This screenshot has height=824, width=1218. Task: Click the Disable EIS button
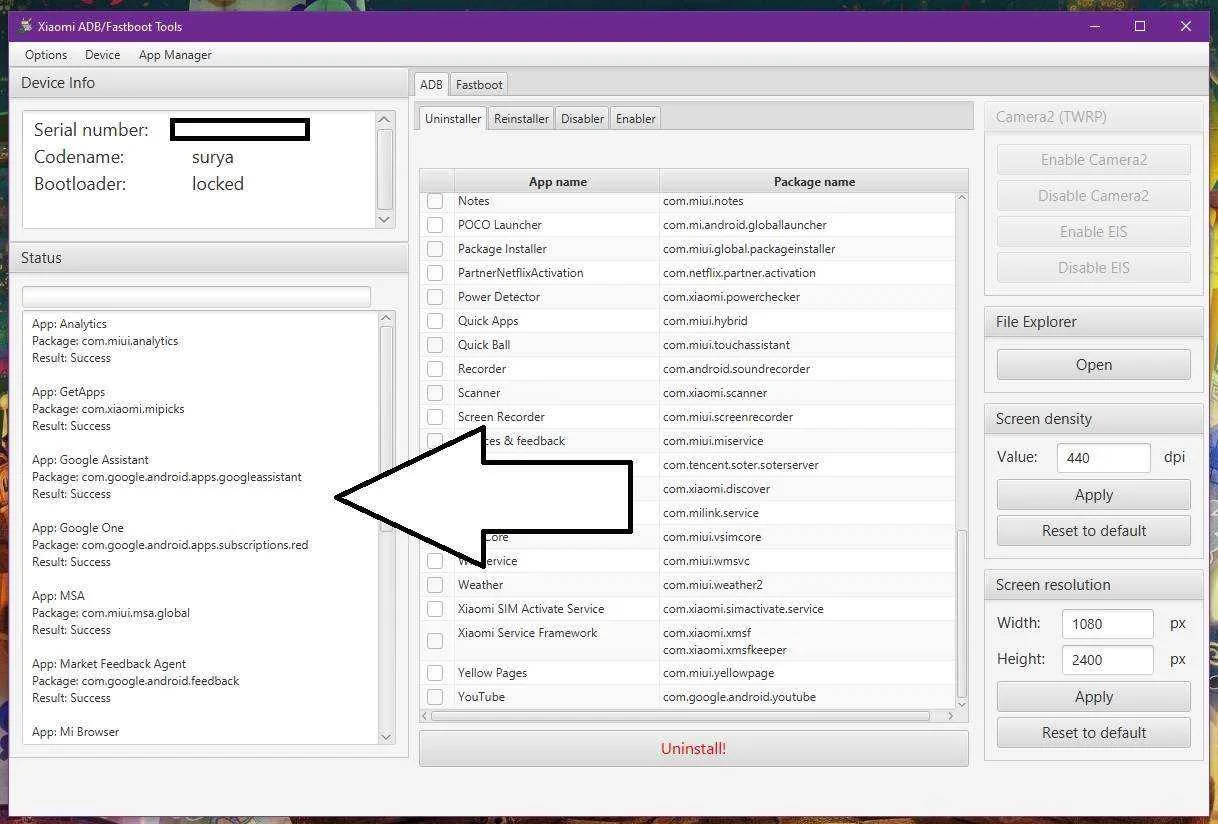pyautogui.click(x=1093, y=267)
